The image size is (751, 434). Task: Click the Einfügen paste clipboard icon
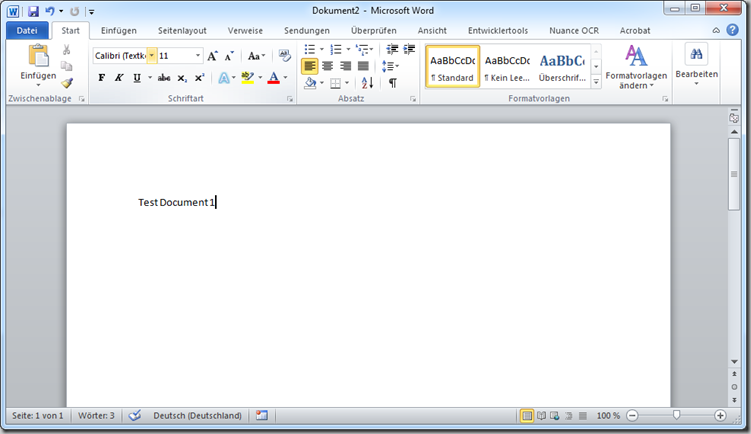tap(38, 56)
